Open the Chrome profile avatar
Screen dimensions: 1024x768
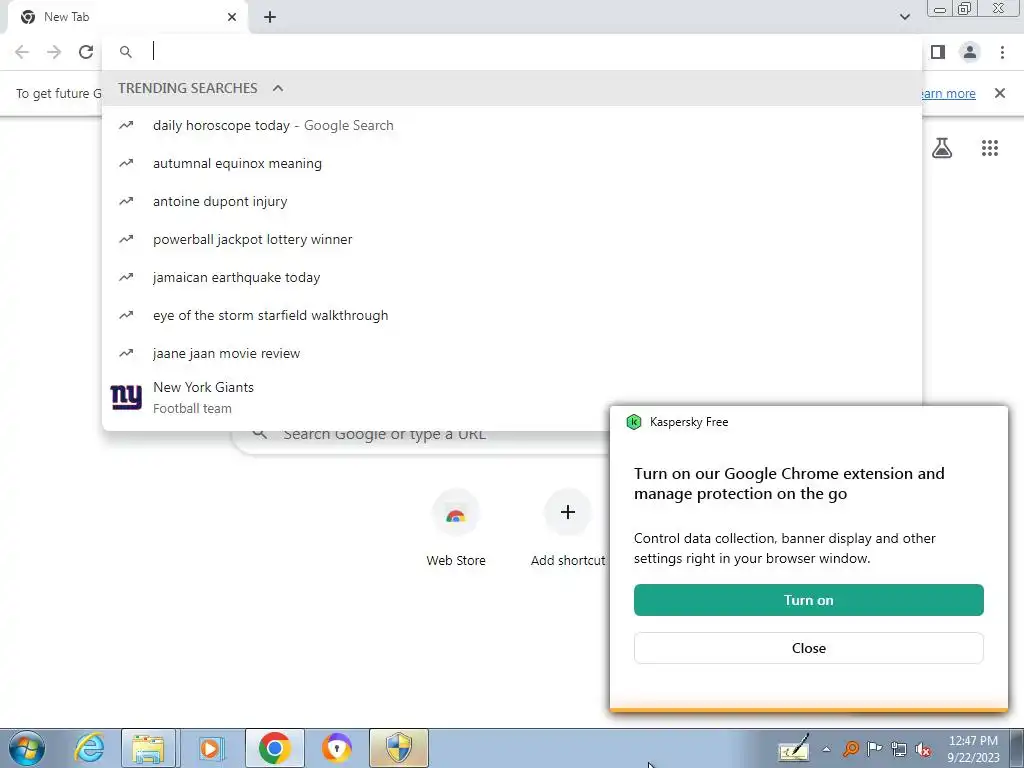coord(970,52)
